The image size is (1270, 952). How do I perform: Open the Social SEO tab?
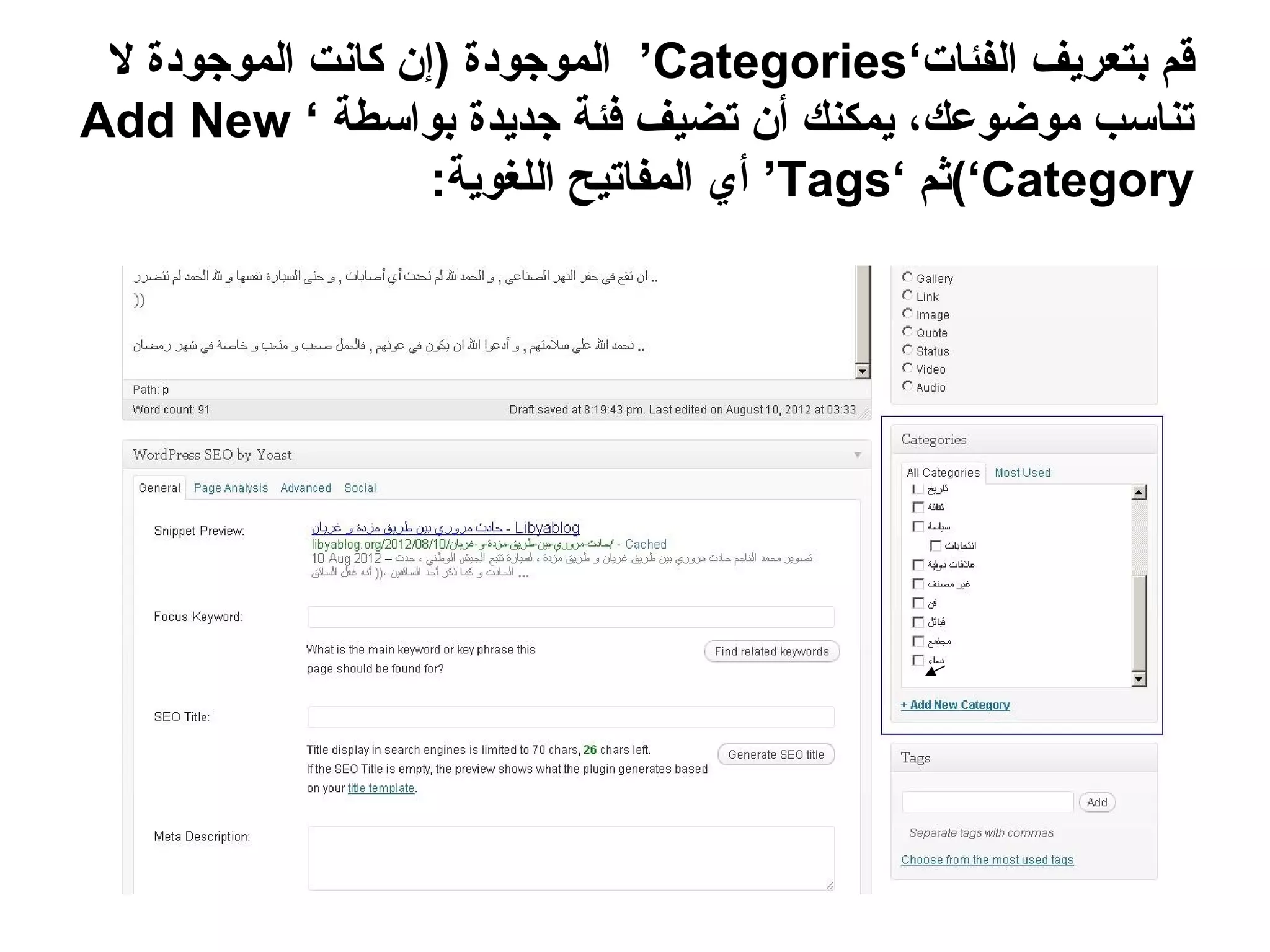point(360,488)
